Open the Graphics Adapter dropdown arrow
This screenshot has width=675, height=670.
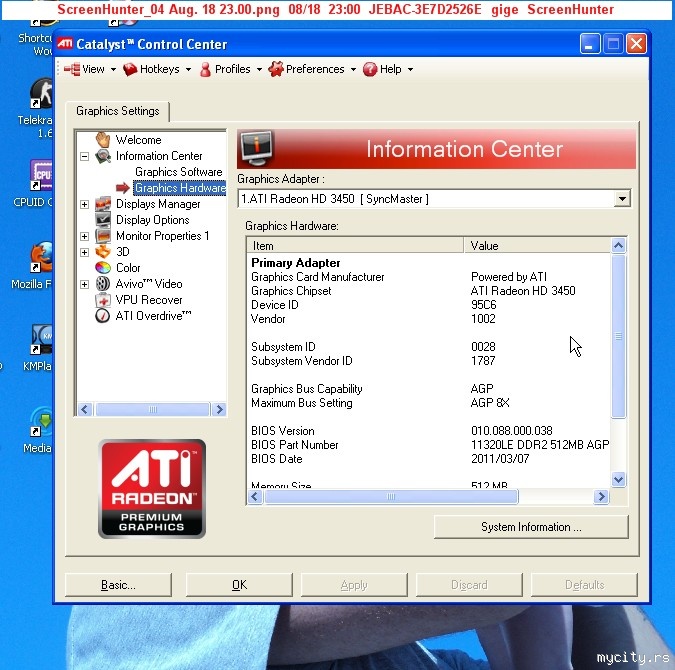(x=622, y=199)
